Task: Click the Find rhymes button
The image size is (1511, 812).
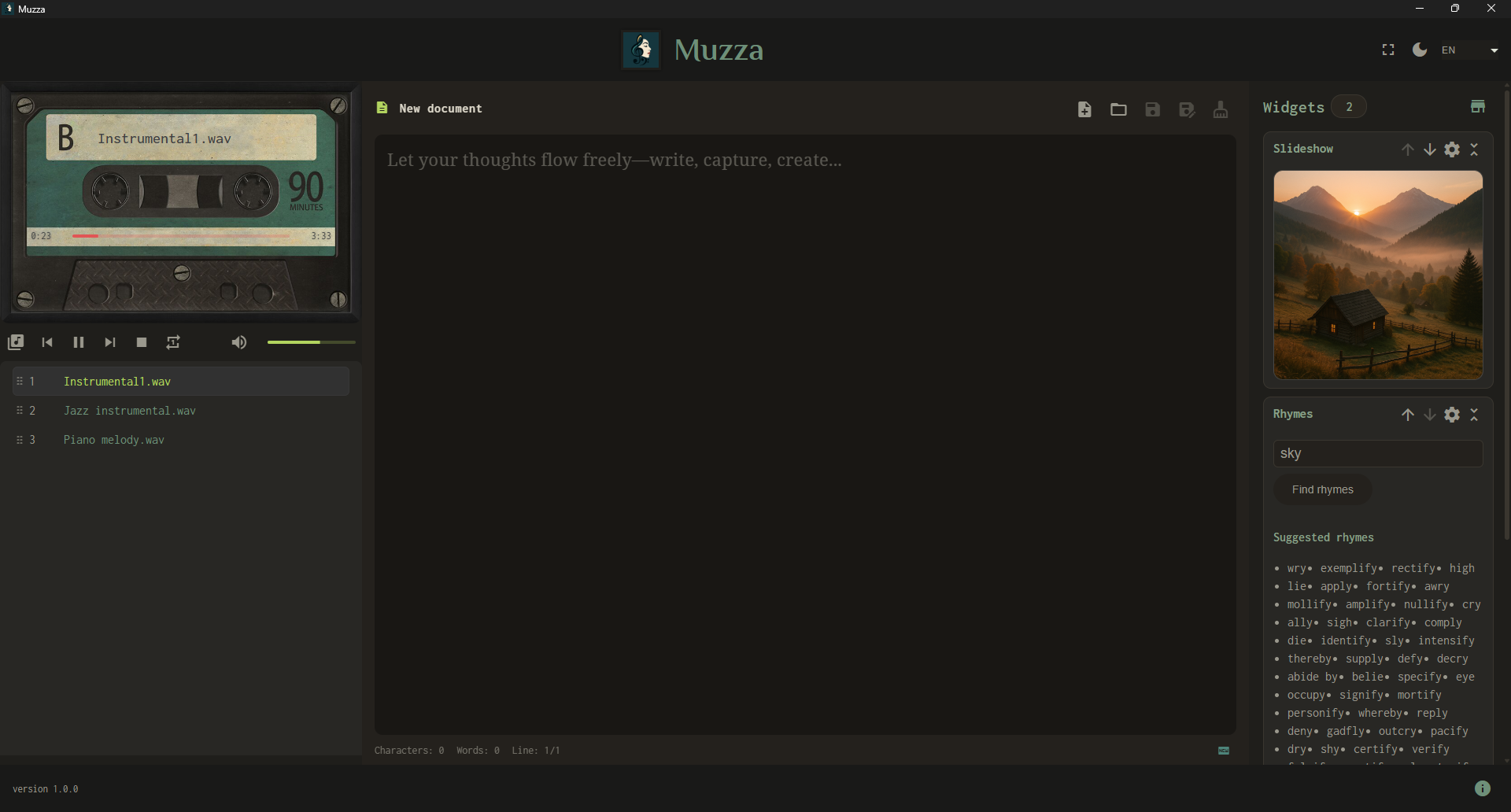Action: coord(1322,489)
